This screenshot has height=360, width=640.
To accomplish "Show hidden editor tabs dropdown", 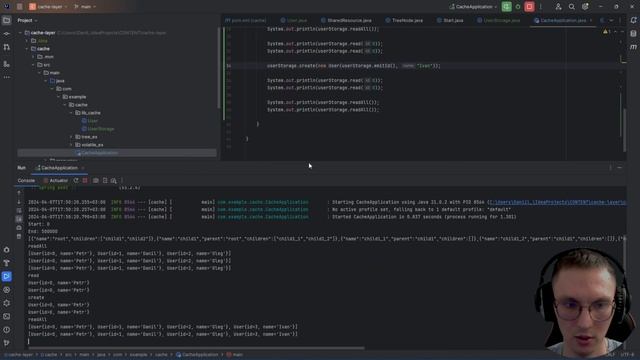I will click(x=611, y=20).
